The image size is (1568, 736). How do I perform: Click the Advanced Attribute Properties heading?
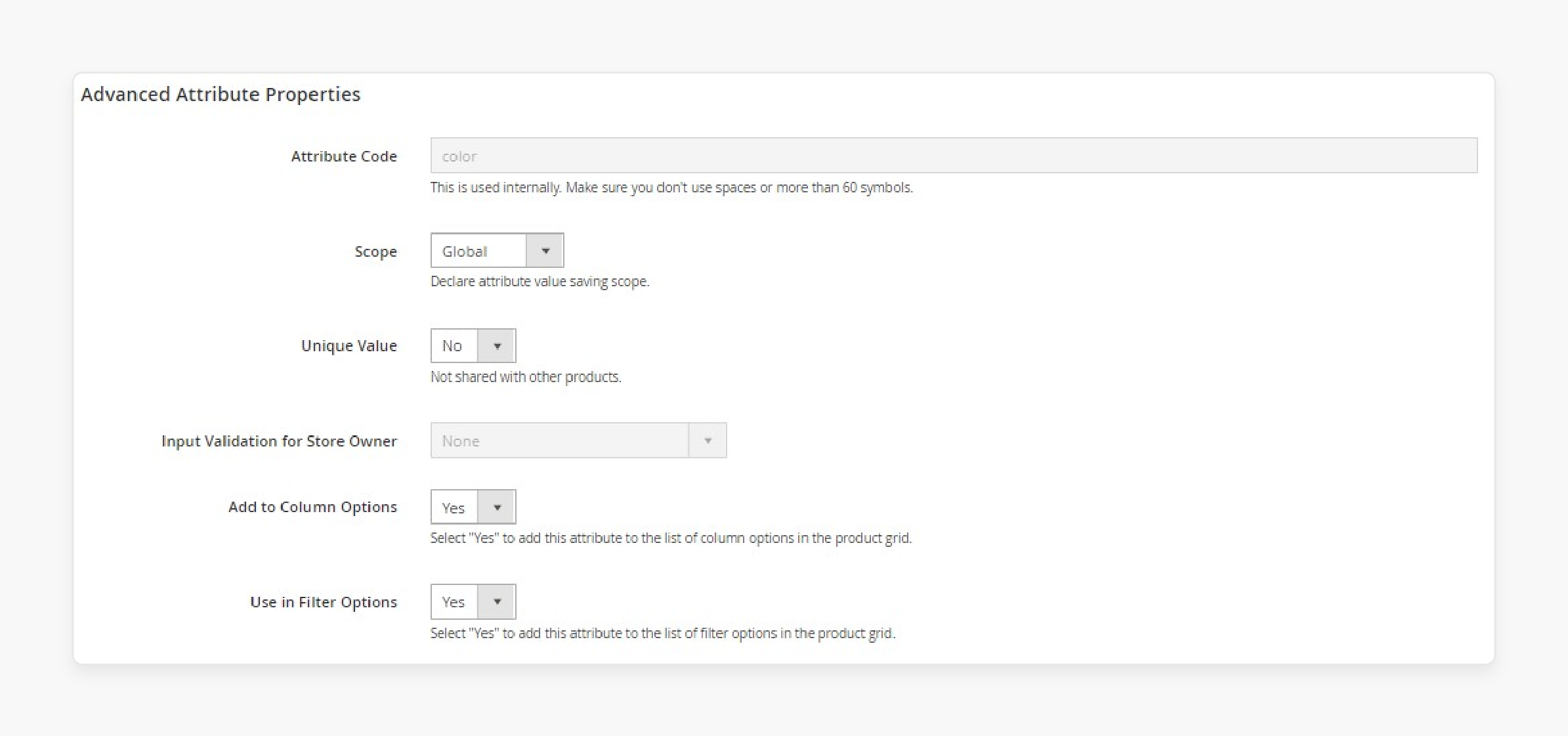point(221,95)
